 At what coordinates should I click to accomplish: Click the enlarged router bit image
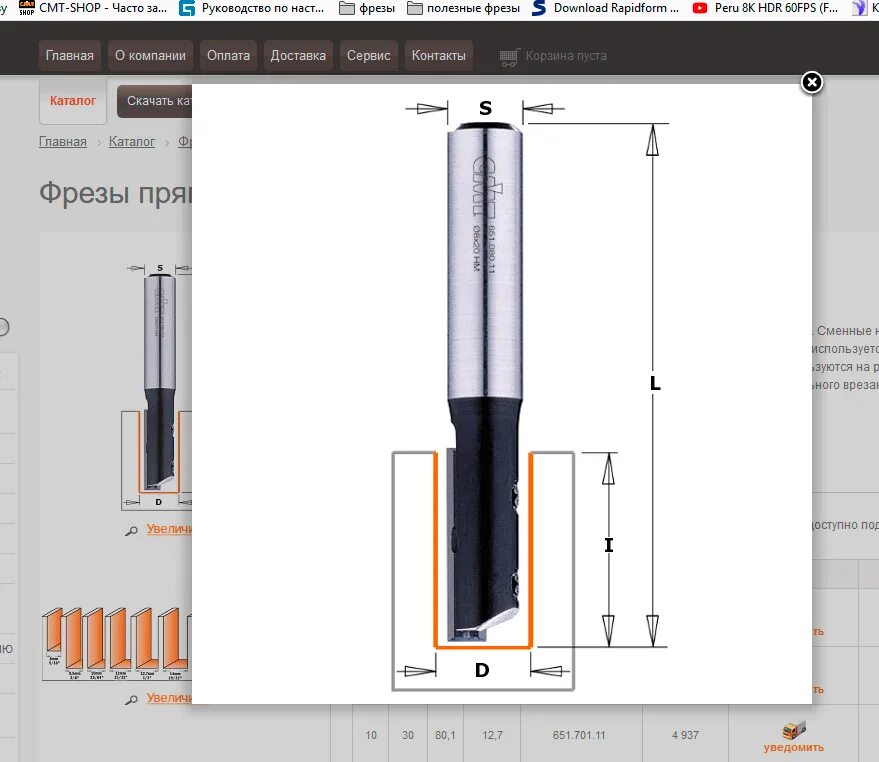coord(501,394)
